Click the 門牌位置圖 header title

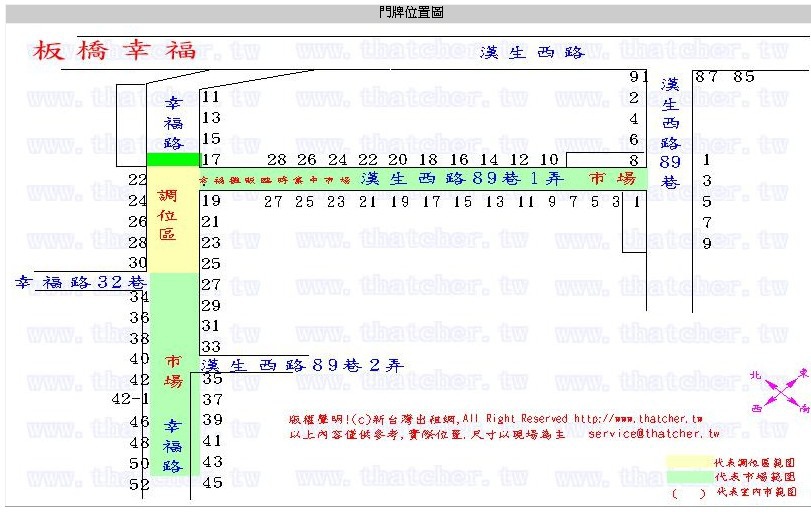coord(411,12)
